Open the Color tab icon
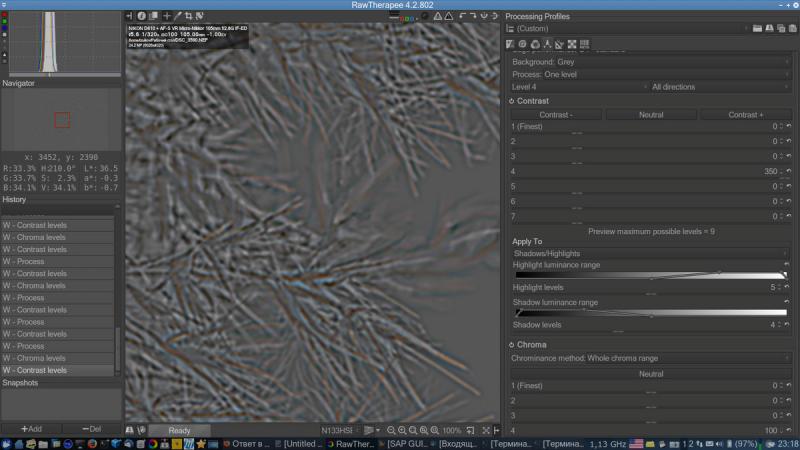 pos(535,44)
